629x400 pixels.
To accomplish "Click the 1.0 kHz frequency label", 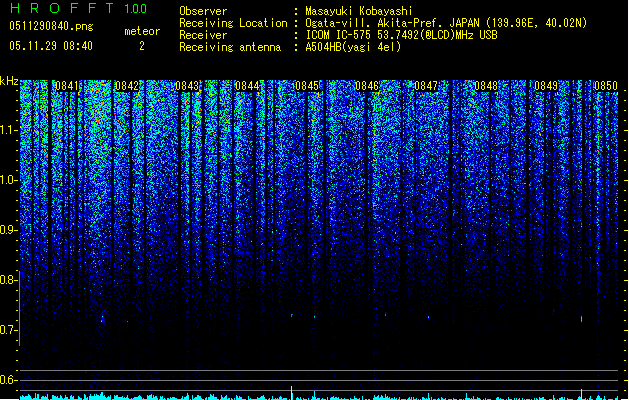I will (9, 180).
